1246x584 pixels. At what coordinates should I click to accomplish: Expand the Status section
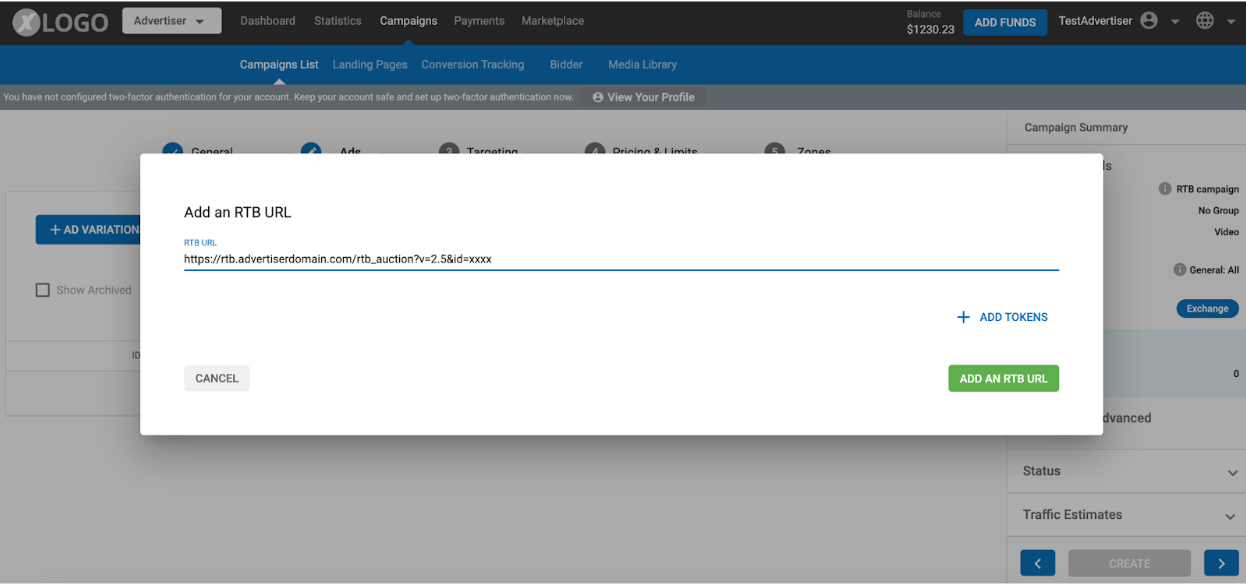coord(1232,471)
